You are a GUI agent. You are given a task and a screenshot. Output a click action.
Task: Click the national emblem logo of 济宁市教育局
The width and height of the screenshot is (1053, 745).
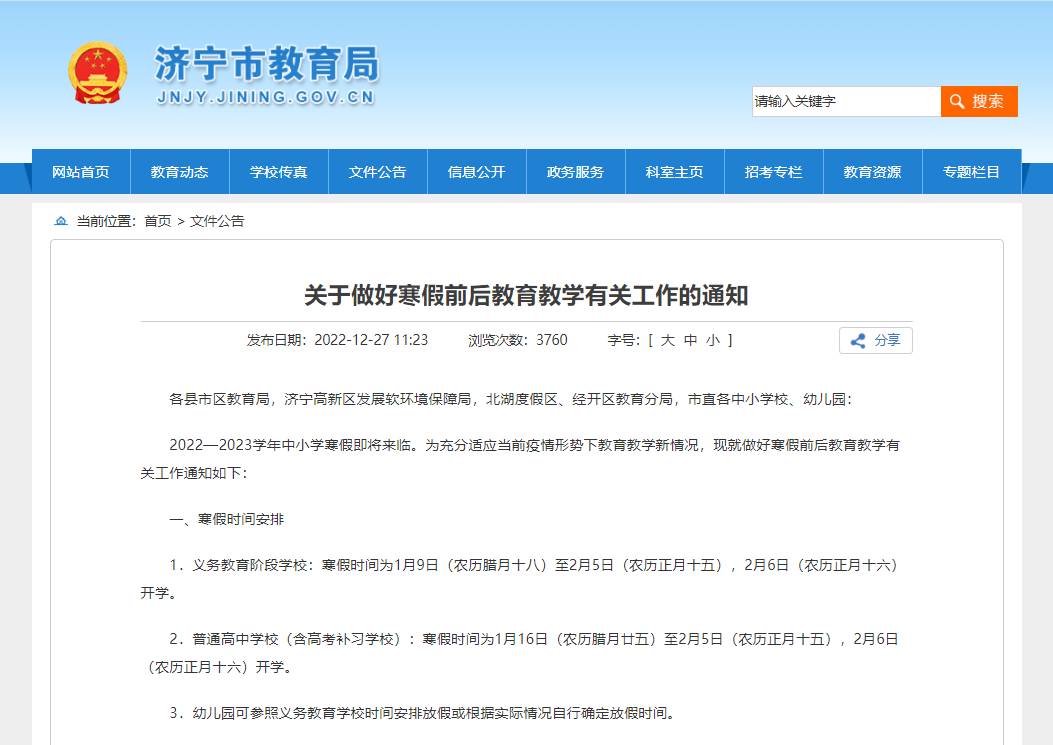coord(97,71)
